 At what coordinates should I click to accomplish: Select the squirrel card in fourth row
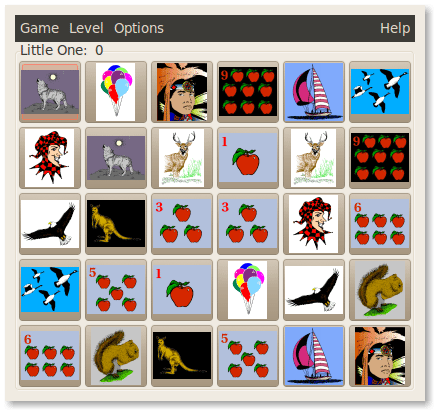[x=380, y=290]
